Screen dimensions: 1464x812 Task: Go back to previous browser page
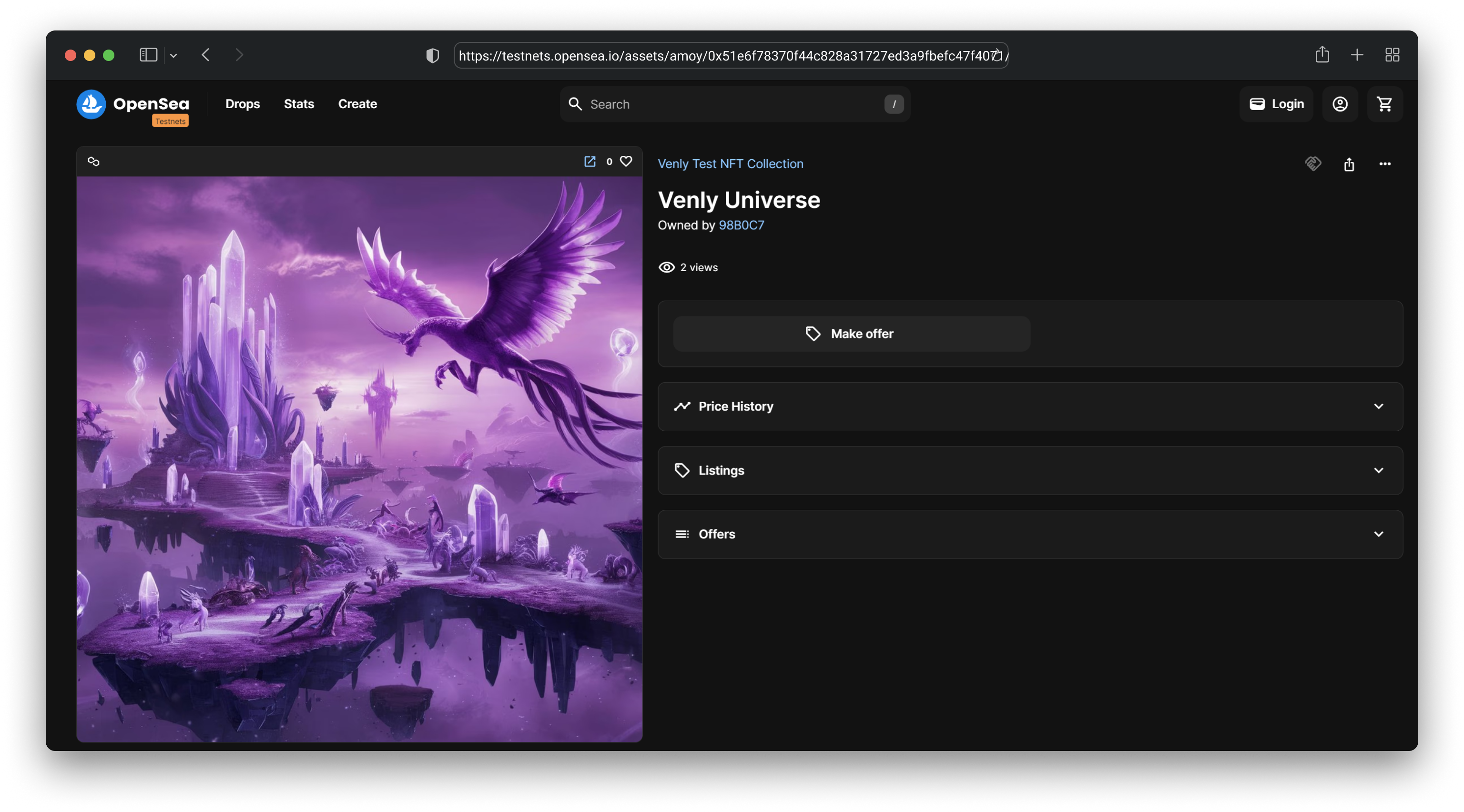206,55
